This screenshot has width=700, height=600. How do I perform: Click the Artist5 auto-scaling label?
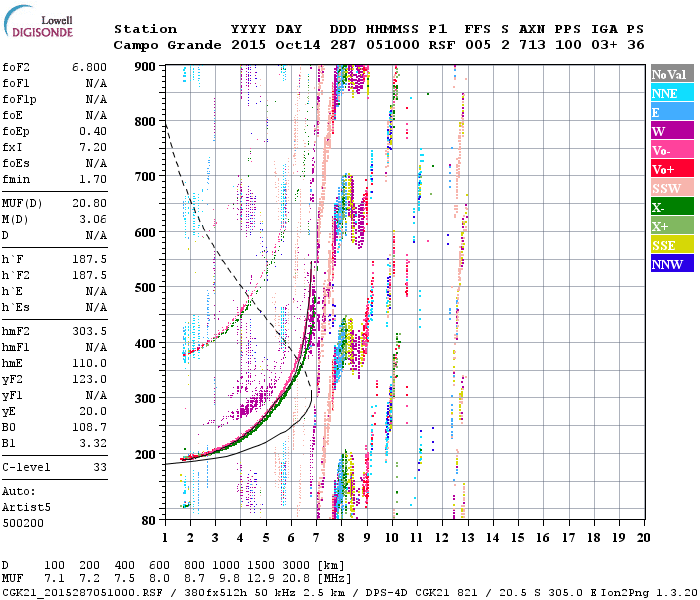click(x=26, y=508)
